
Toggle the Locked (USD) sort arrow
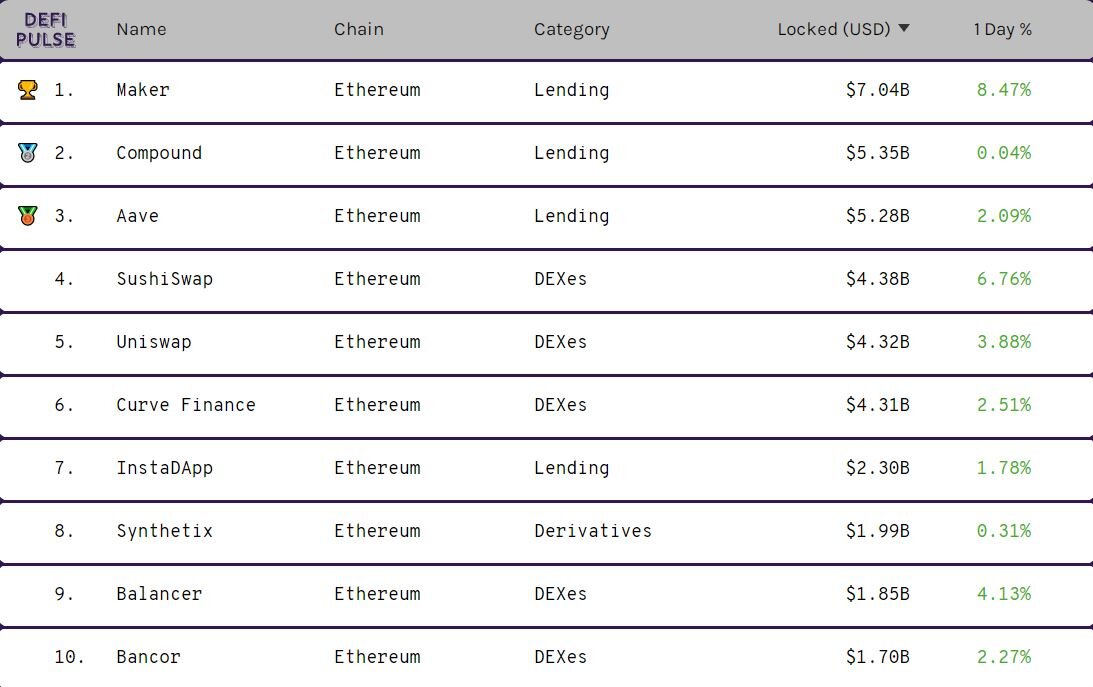(904, 29)
